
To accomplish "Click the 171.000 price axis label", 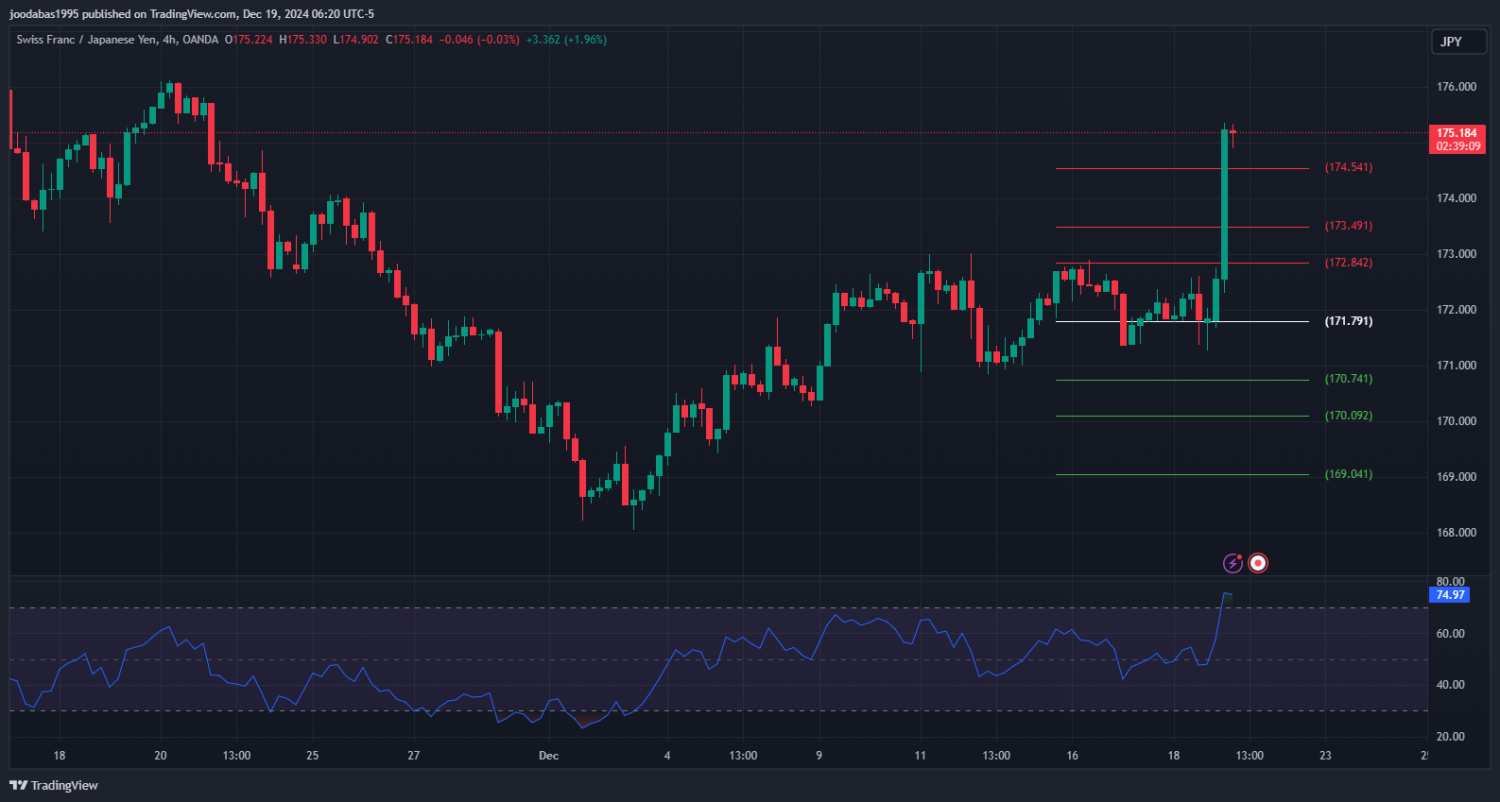I will pos(1455,365).
